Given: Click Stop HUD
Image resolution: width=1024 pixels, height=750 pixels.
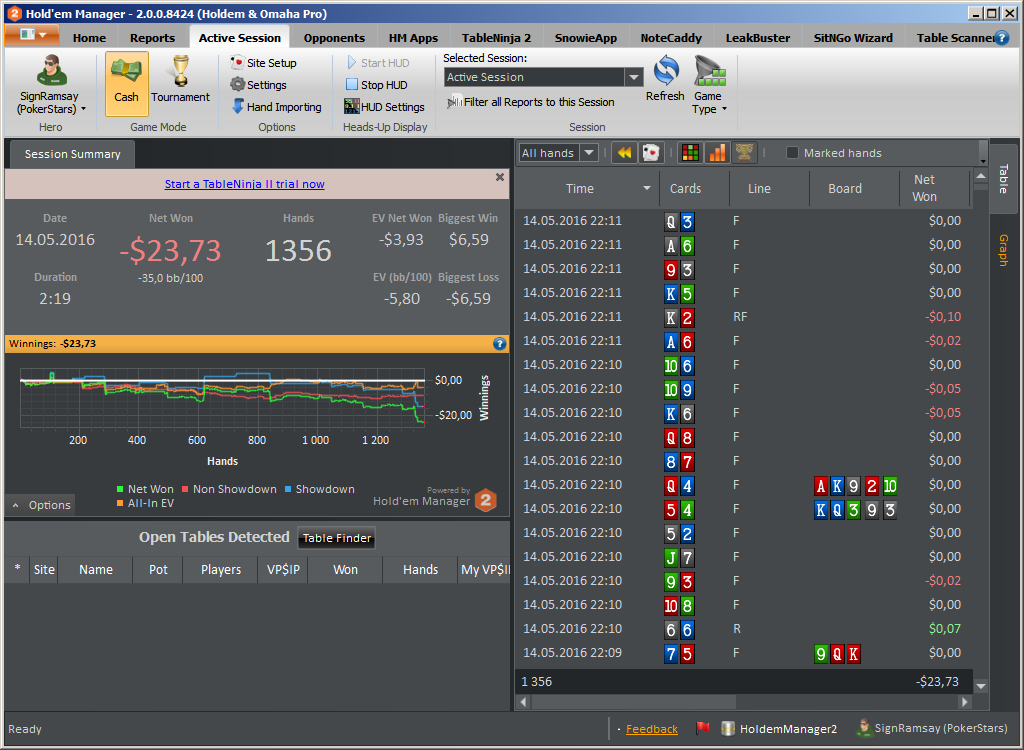Looking at the screenshot, I should 377,85.
